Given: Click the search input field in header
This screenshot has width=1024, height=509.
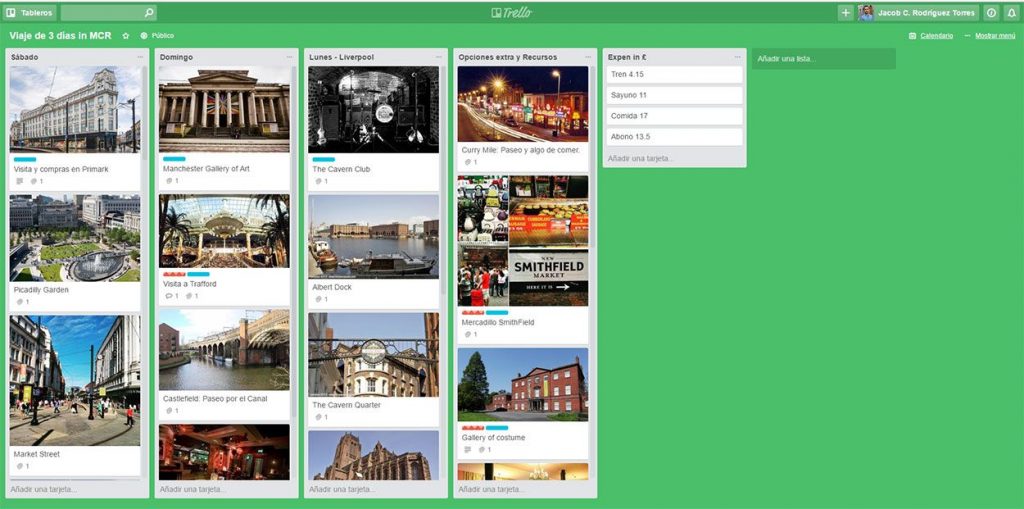Looking at the screenshot, I should pyautogui.click(x=102, y=12).
